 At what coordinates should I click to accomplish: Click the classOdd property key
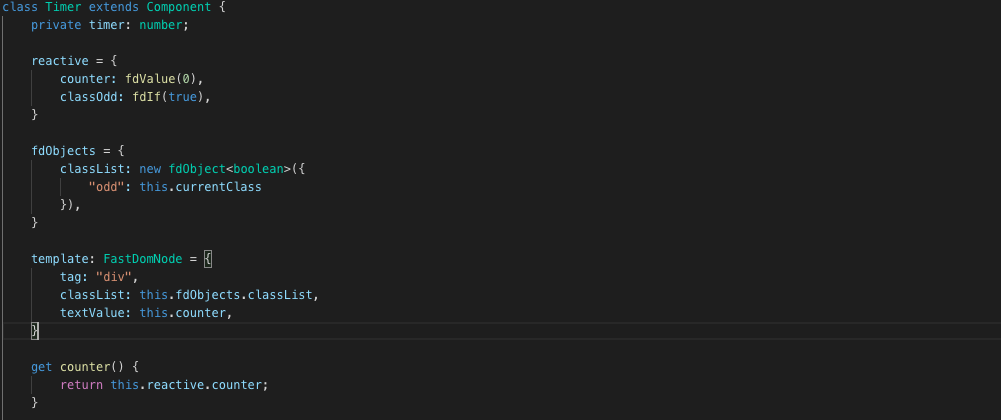92,97
